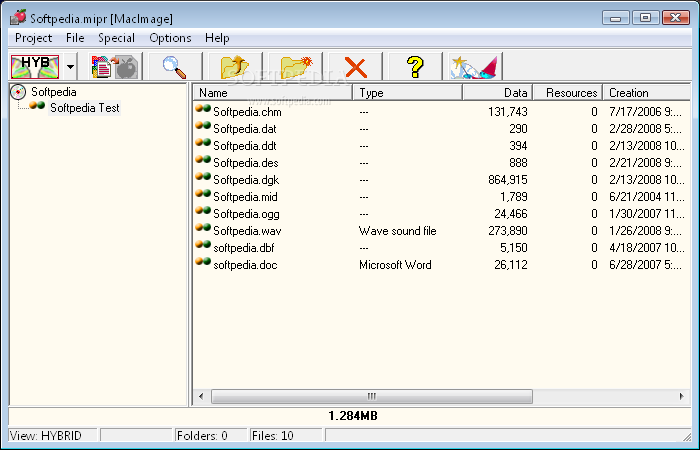Click the Creation column header
Image resolution: width=700 pixels, height=450 pixels.
[646, 93]
